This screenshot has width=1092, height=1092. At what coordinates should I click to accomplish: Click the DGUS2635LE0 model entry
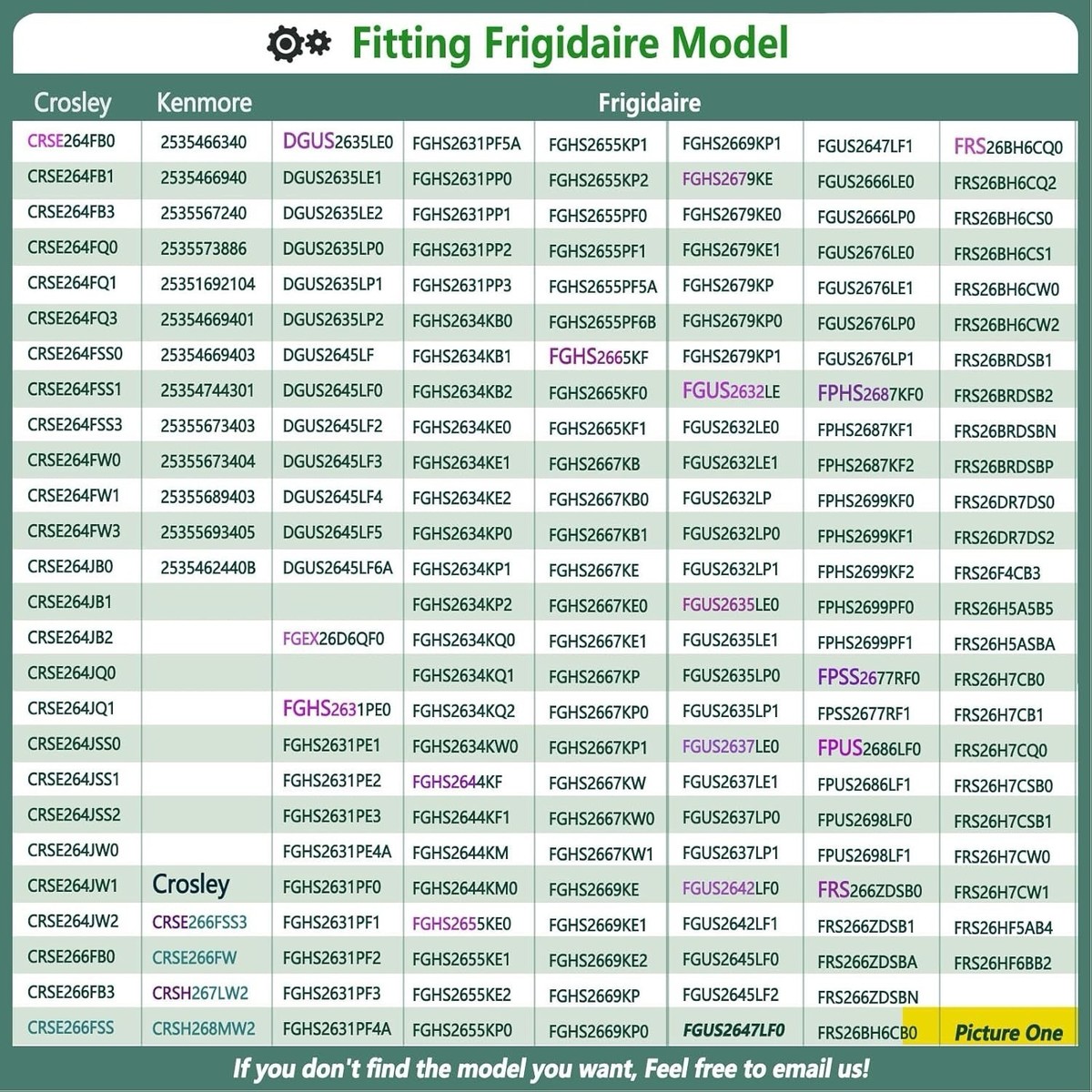click(338, 142)
